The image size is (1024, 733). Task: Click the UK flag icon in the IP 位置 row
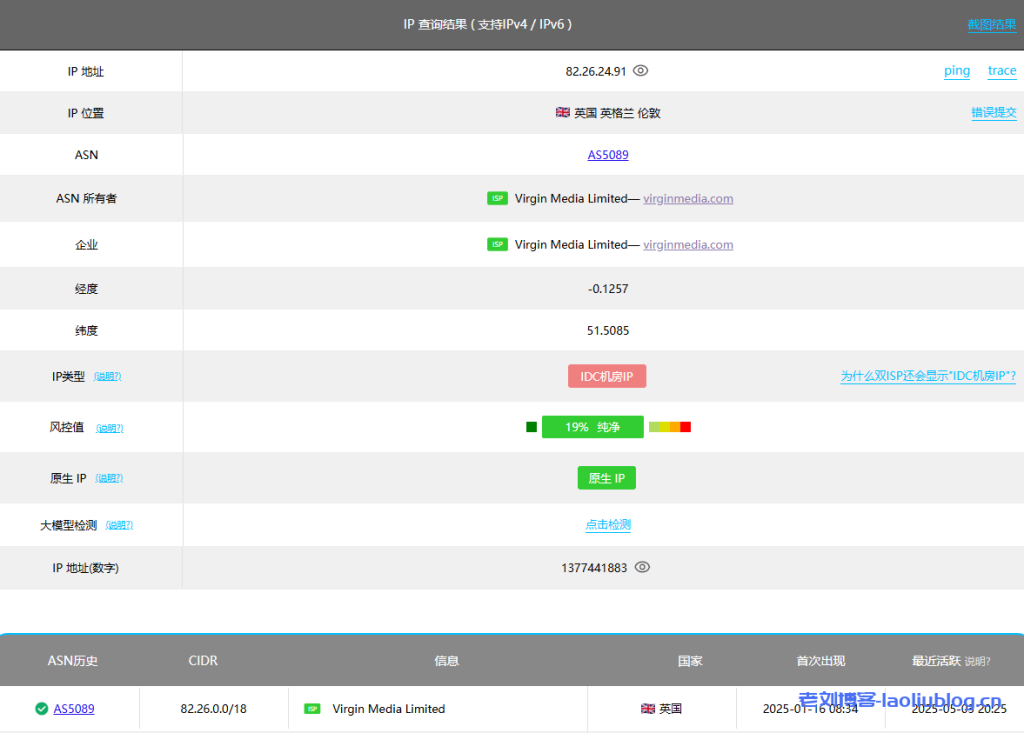pos(563,112)
